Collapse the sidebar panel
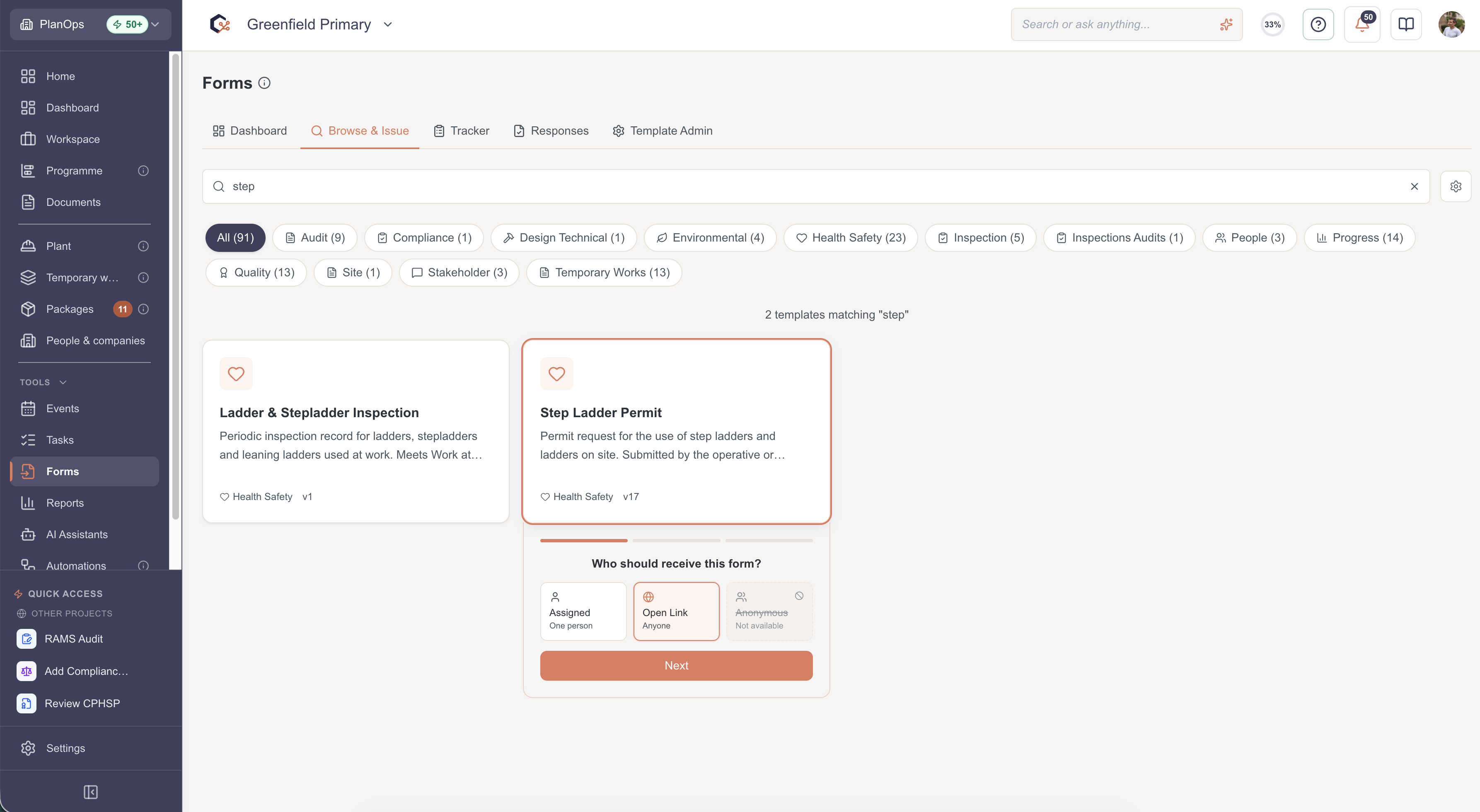 91,792
